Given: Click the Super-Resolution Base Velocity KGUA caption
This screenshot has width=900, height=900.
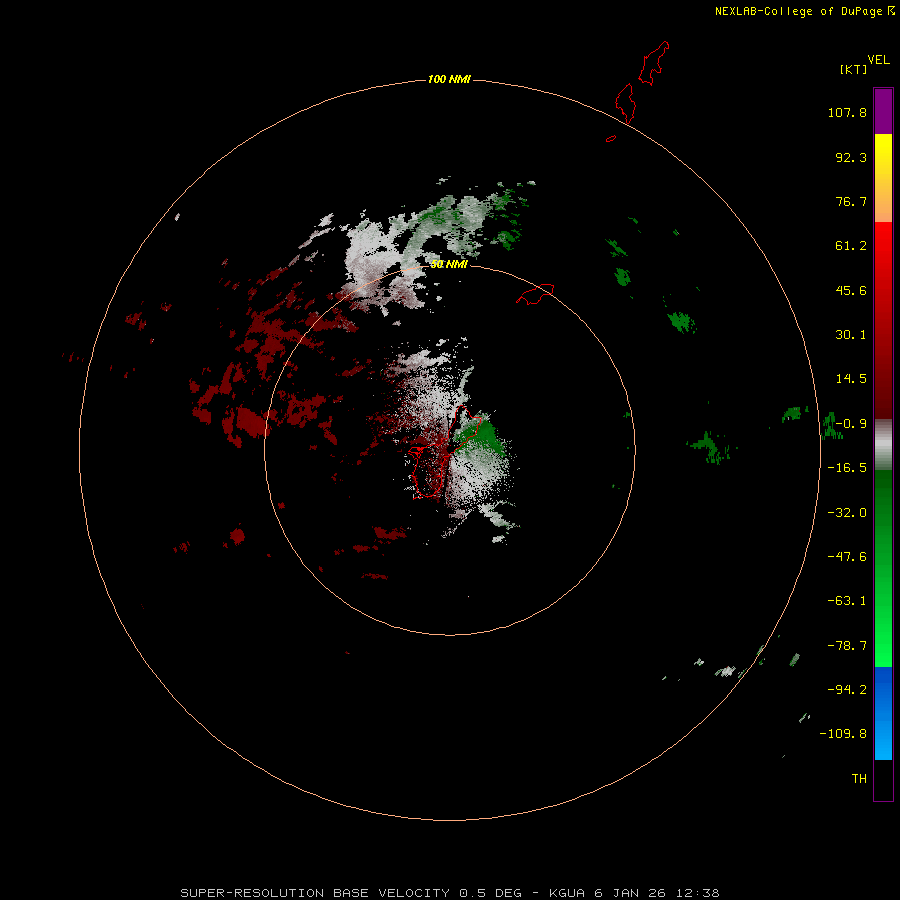Looking at the screenshot, I should point(450,893).
